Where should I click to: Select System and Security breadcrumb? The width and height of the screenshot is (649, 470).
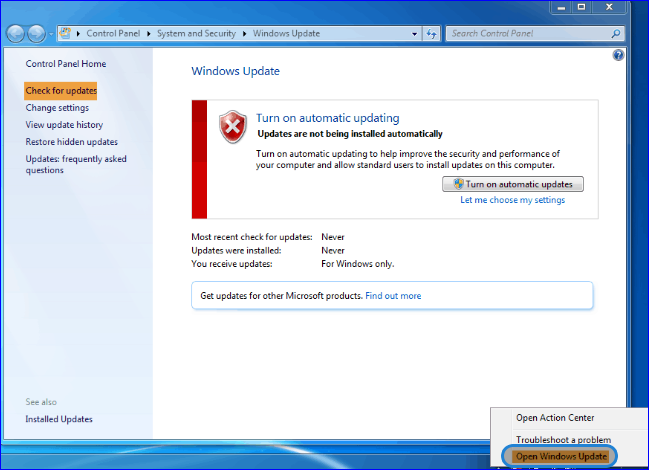pyautogui.click(x=196, y=34)
